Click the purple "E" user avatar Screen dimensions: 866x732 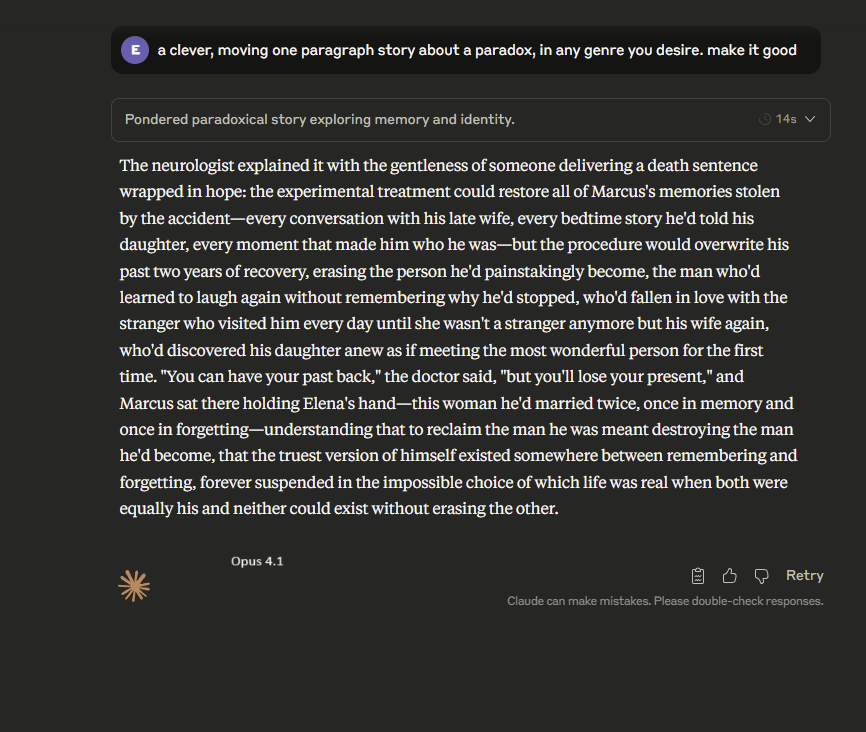(135, 49)
